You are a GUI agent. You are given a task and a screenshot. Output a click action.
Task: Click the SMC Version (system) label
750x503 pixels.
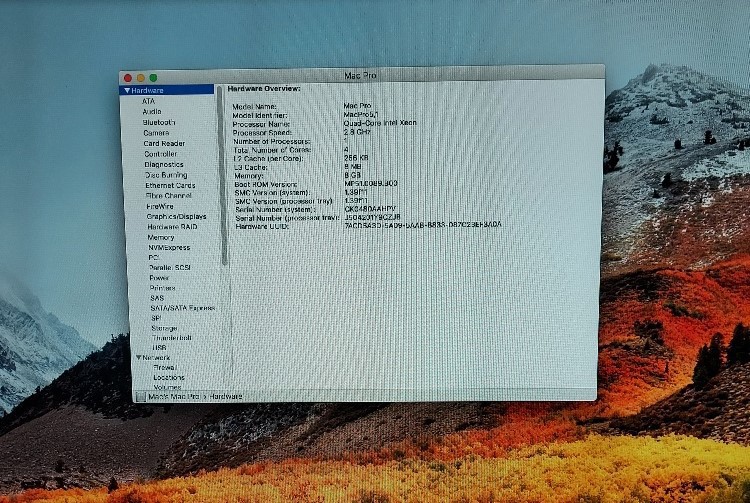tap(272, 193)
